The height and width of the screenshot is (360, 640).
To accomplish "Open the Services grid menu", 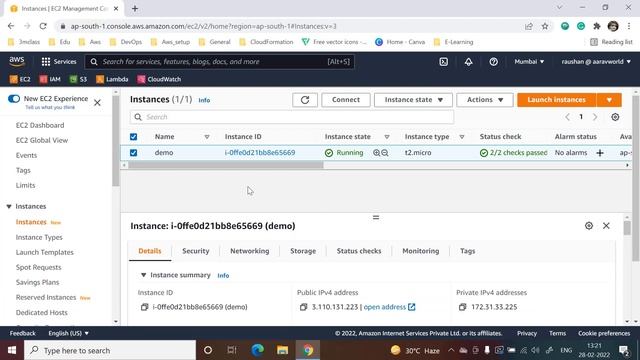I will coord(59,62).
